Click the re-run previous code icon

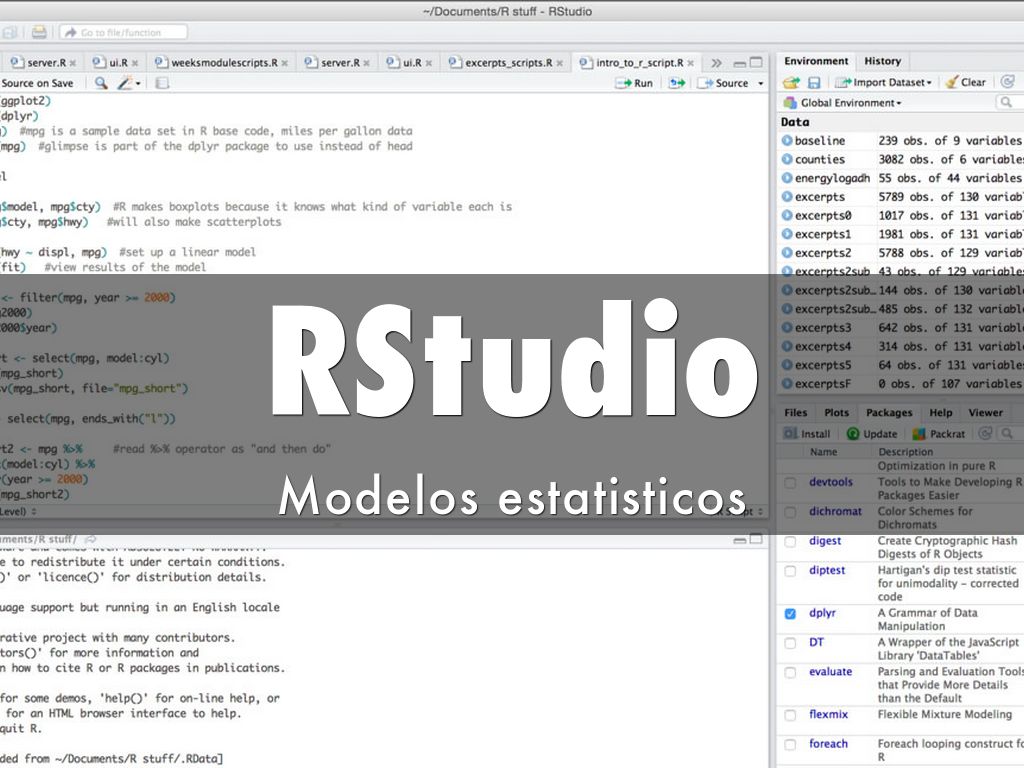677,83
